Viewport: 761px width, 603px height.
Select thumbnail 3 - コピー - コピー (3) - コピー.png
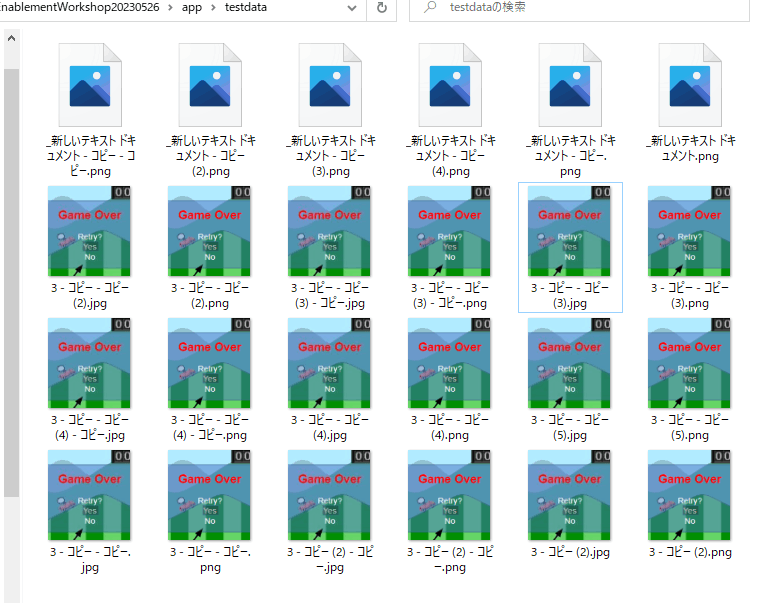[x=449, y=231]
